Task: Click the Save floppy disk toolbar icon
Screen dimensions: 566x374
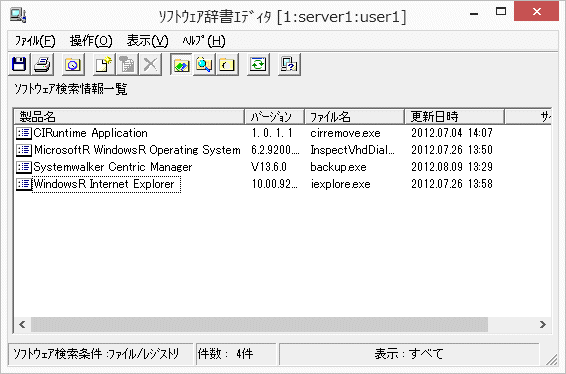Action: tap(19, 65)
